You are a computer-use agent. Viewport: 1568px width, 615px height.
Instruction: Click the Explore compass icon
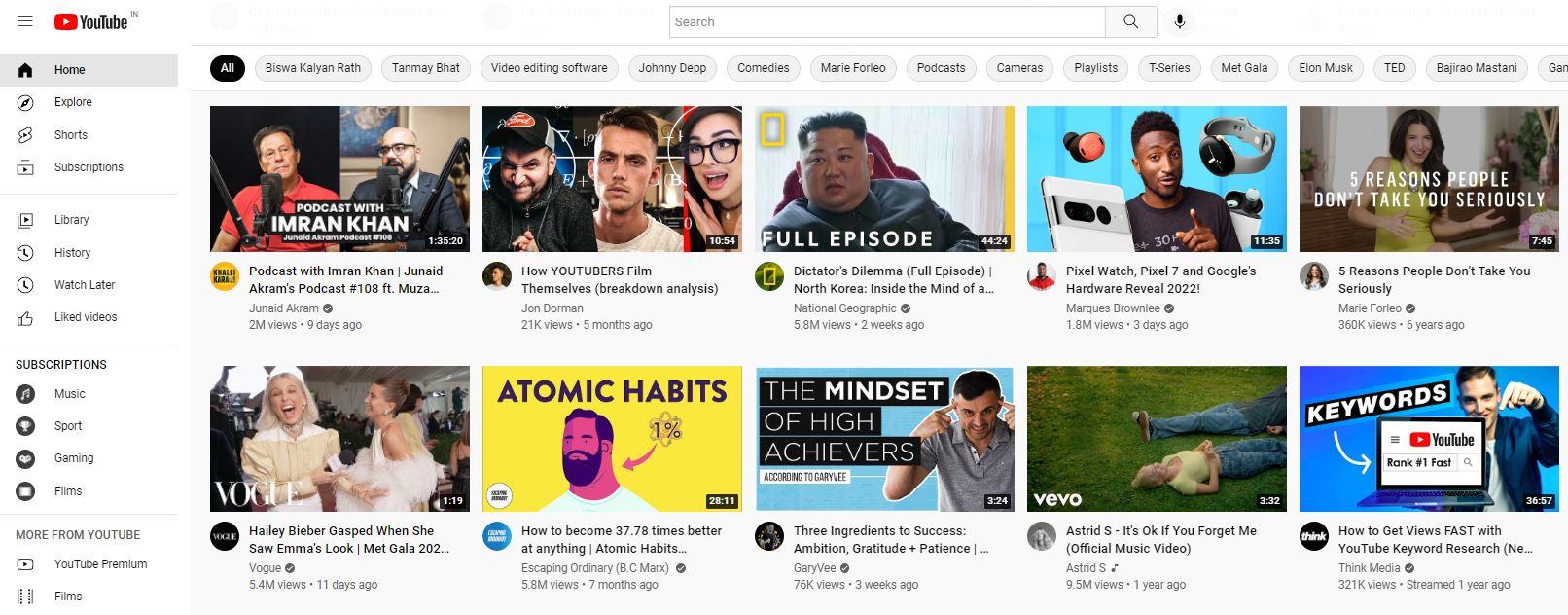click(25, 102)
